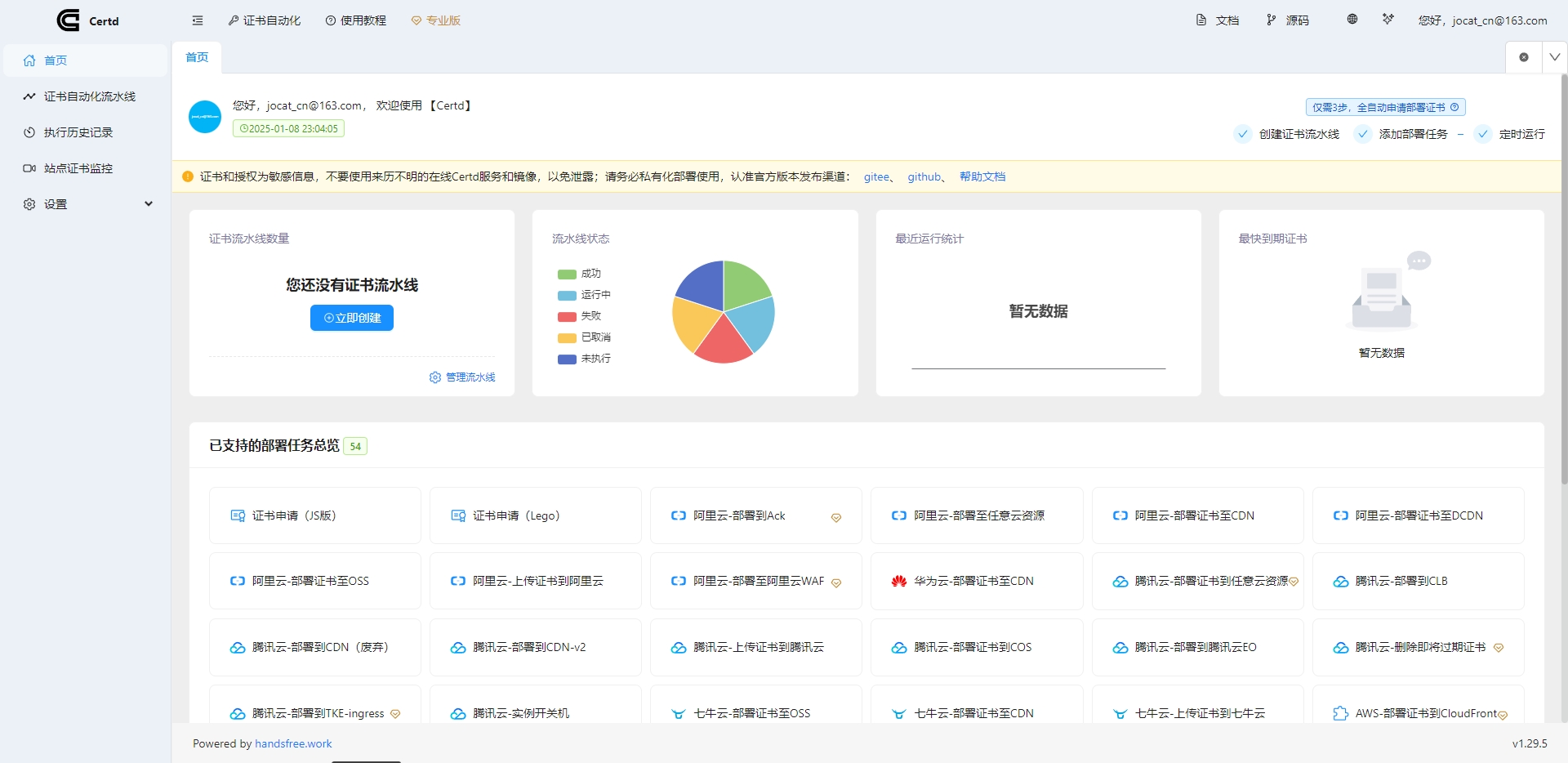
Task: Click the language globe icon in the top bar
Action: [x=1352, y=19]
